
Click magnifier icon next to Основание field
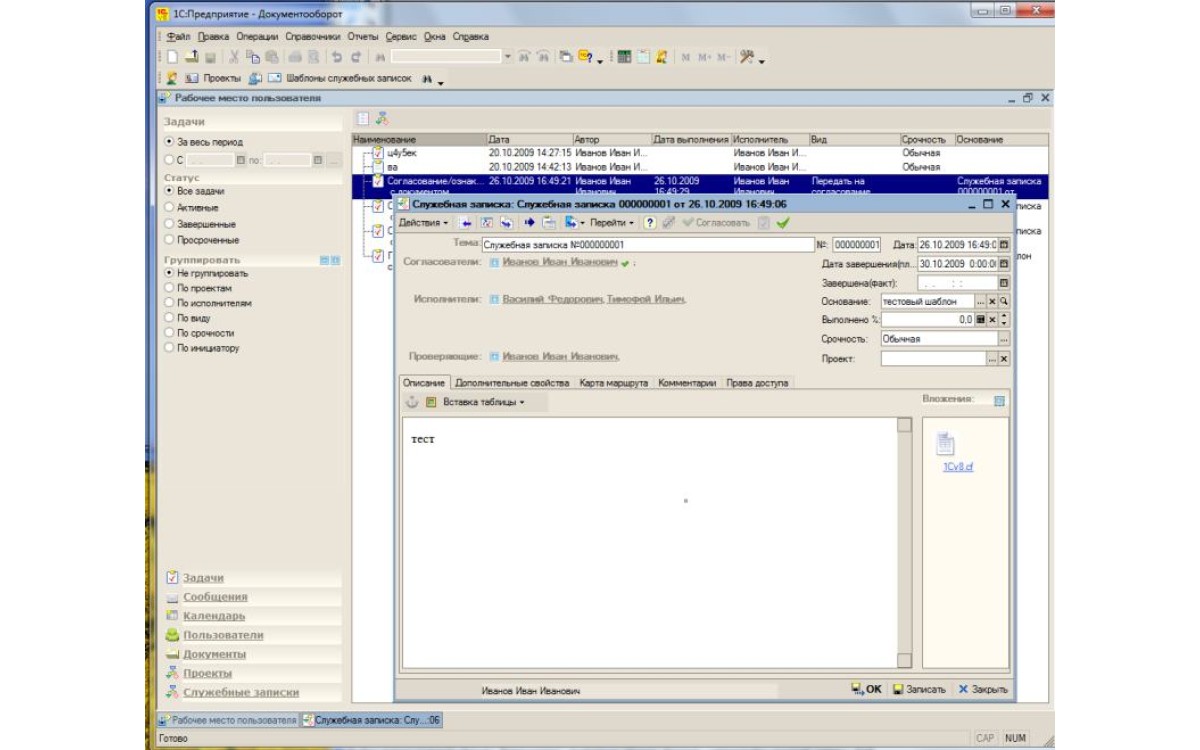[1004, 301]
